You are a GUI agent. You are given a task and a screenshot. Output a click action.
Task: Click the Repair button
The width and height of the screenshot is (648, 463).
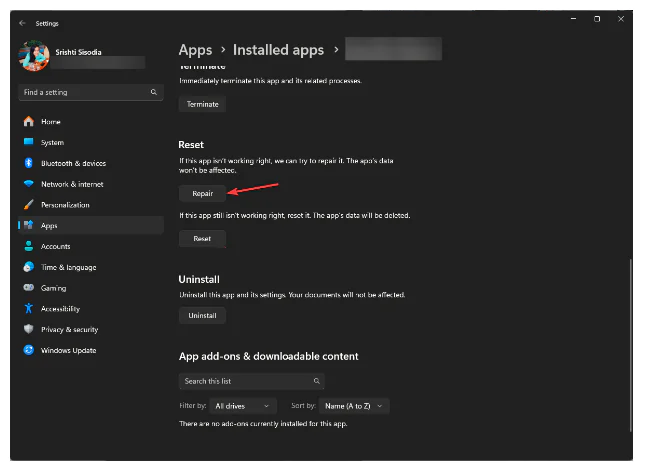[x=202, y=193]
